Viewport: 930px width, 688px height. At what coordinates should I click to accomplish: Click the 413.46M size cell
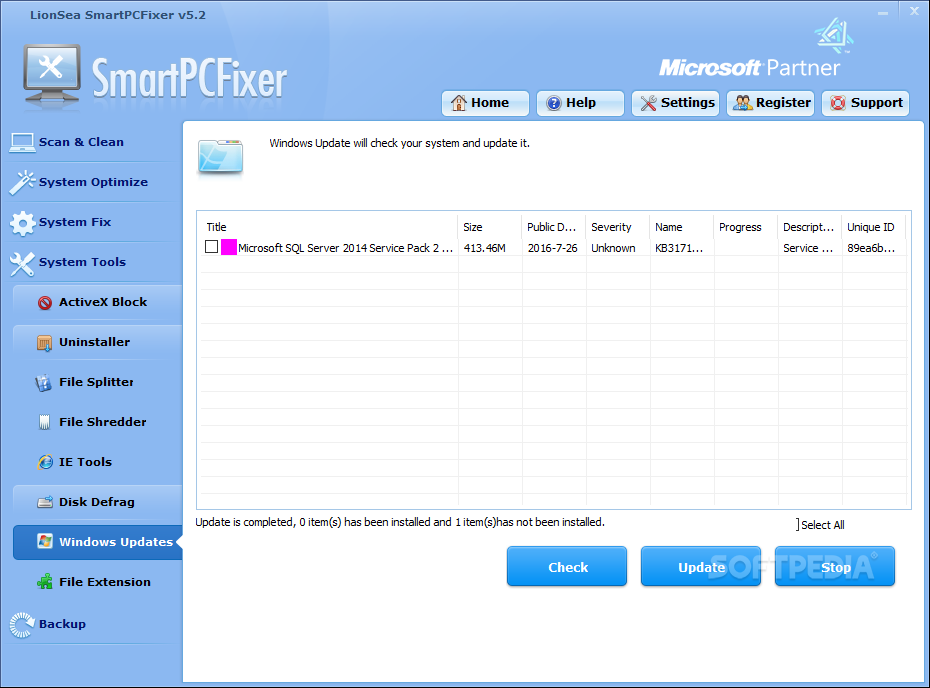click(485, 248)
